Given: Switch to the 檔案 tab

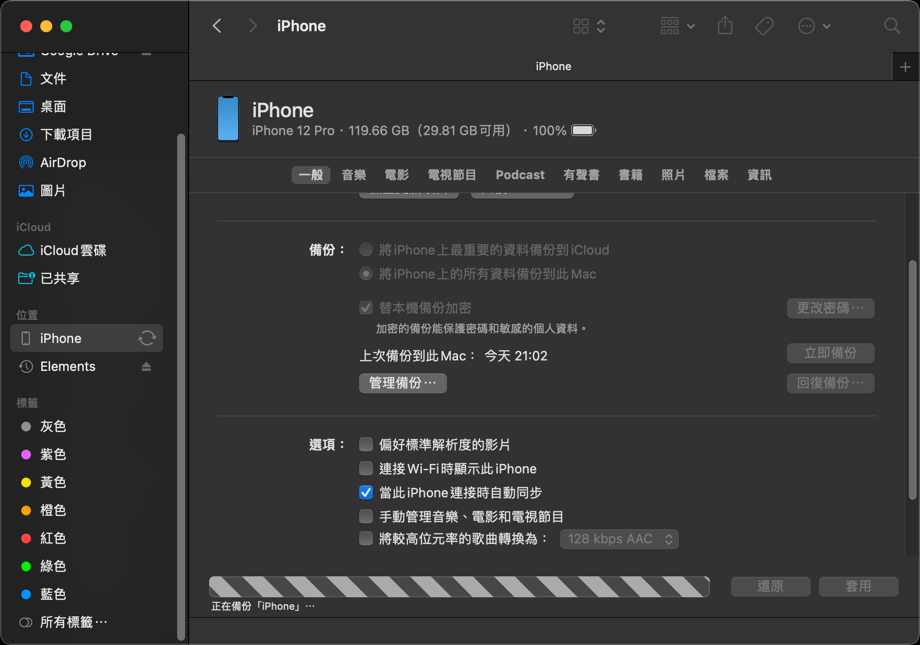Looking at the screenshot, I should pos(716,175).
